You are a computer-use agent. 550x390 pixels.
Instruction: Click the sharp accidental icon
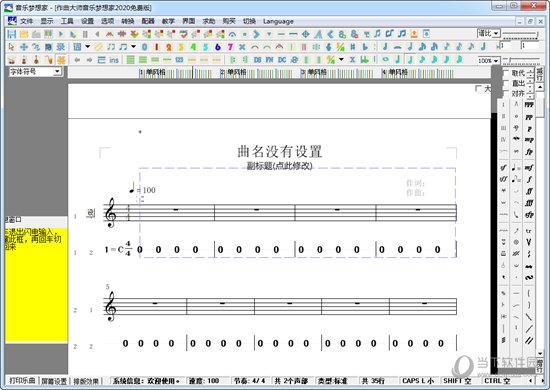point(353,47)
